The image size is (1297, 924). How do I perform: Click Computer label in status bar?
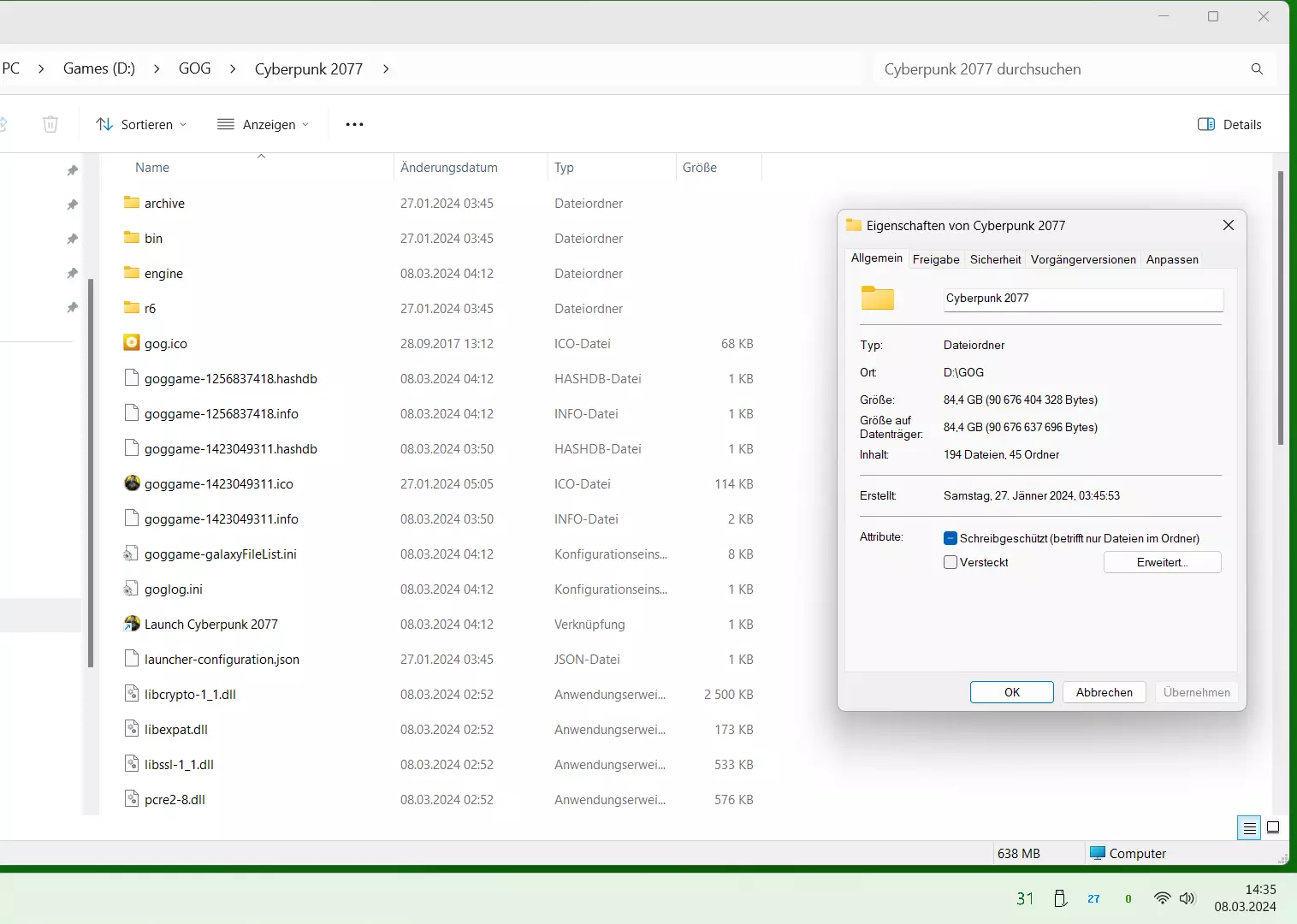tap(1138, 853)
